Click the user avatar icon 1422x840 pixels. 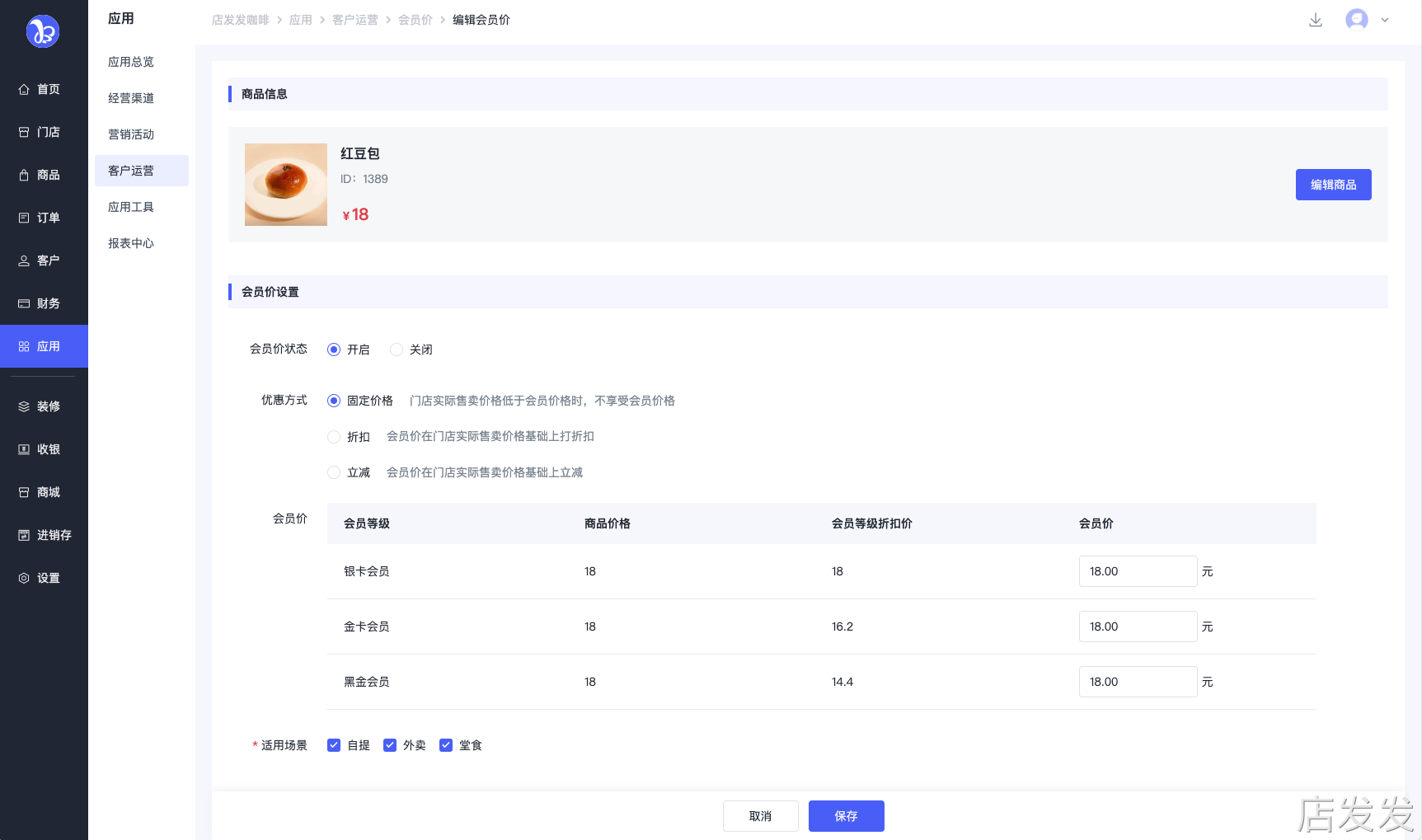pos(1357,20)
